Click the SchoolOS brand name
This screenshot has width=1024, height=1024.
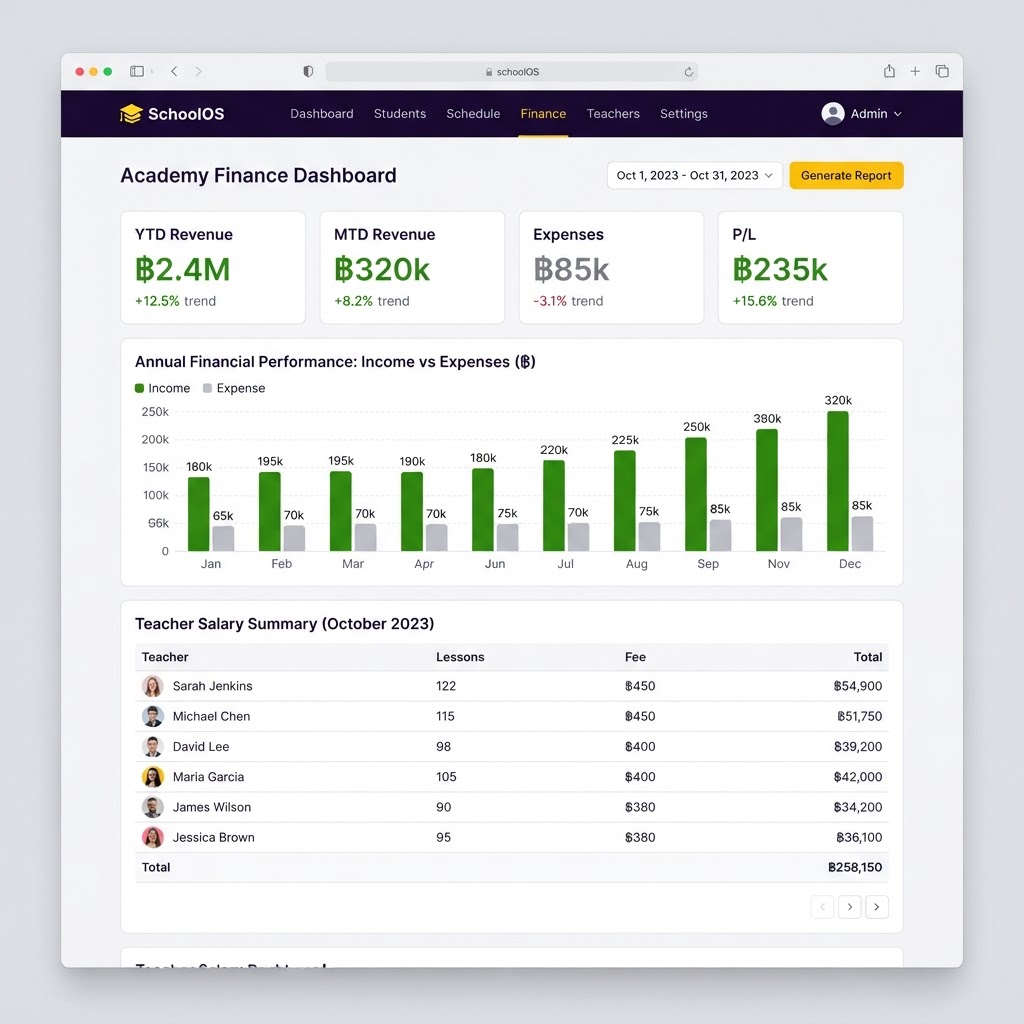click(x=186, y=114)
